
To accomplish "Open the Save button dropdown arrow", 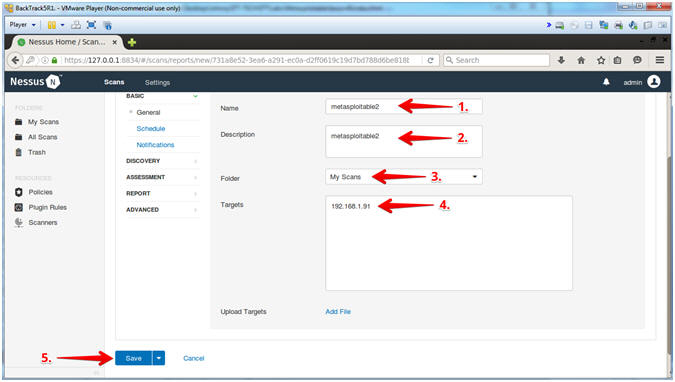I will (x=159, y=358).
